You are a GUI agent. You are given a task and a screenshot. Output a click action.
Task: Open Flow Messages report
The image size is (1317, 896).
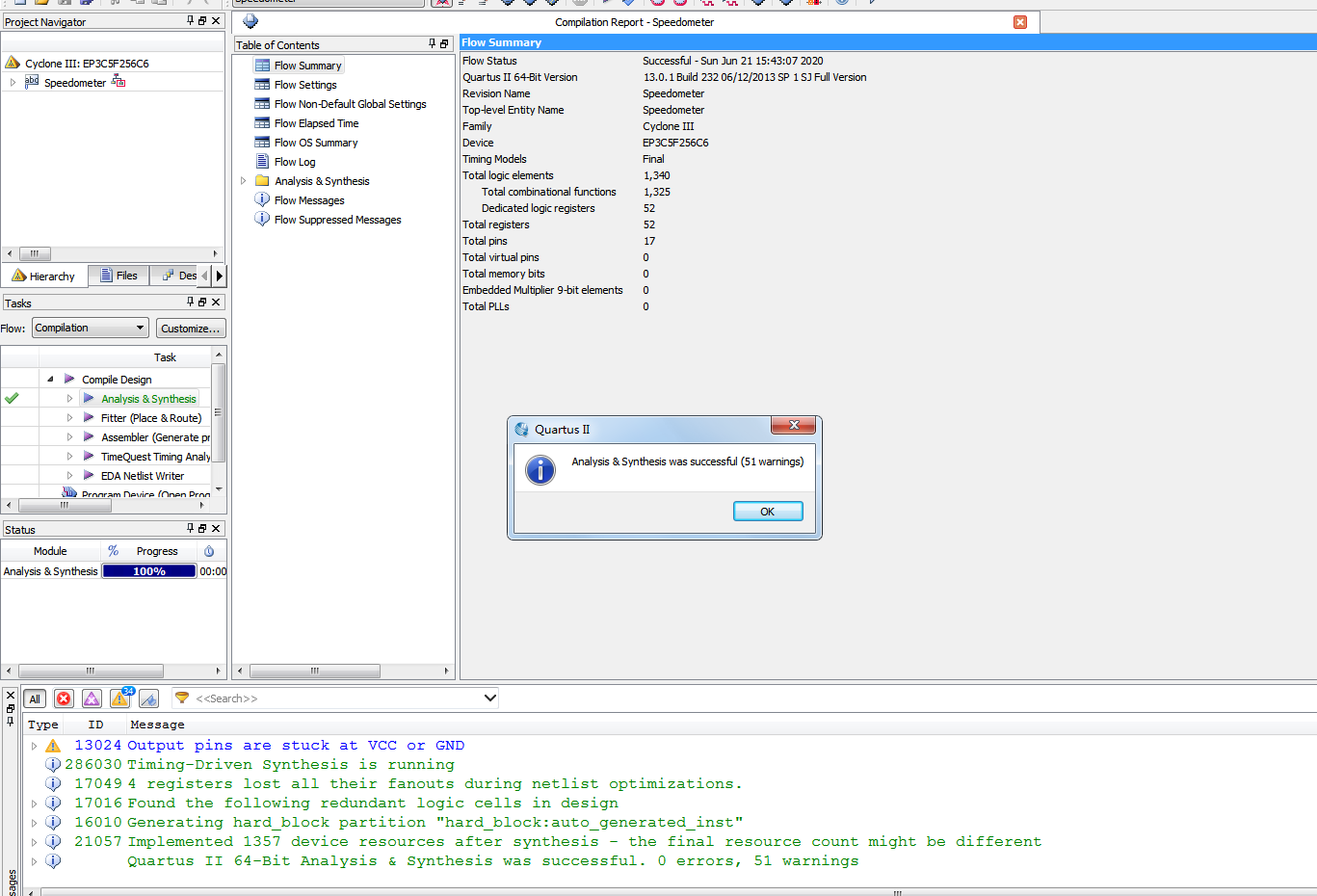(x=309, y=200)
